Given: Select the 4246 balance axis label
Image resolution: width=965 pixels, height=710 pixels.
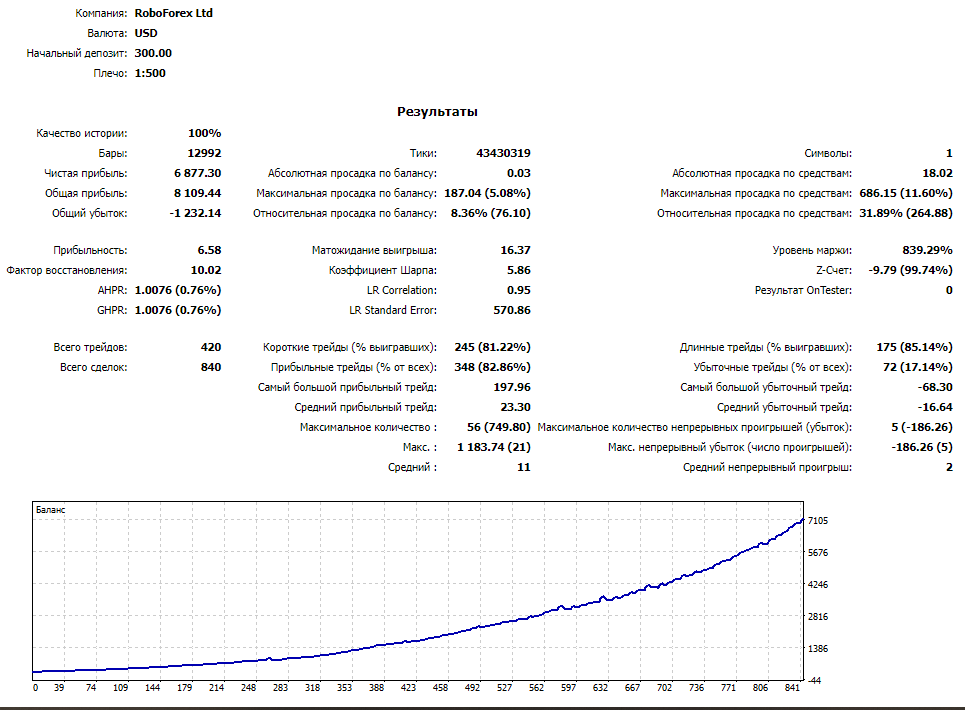Looking at the screenshot, I should pos(818,584).
